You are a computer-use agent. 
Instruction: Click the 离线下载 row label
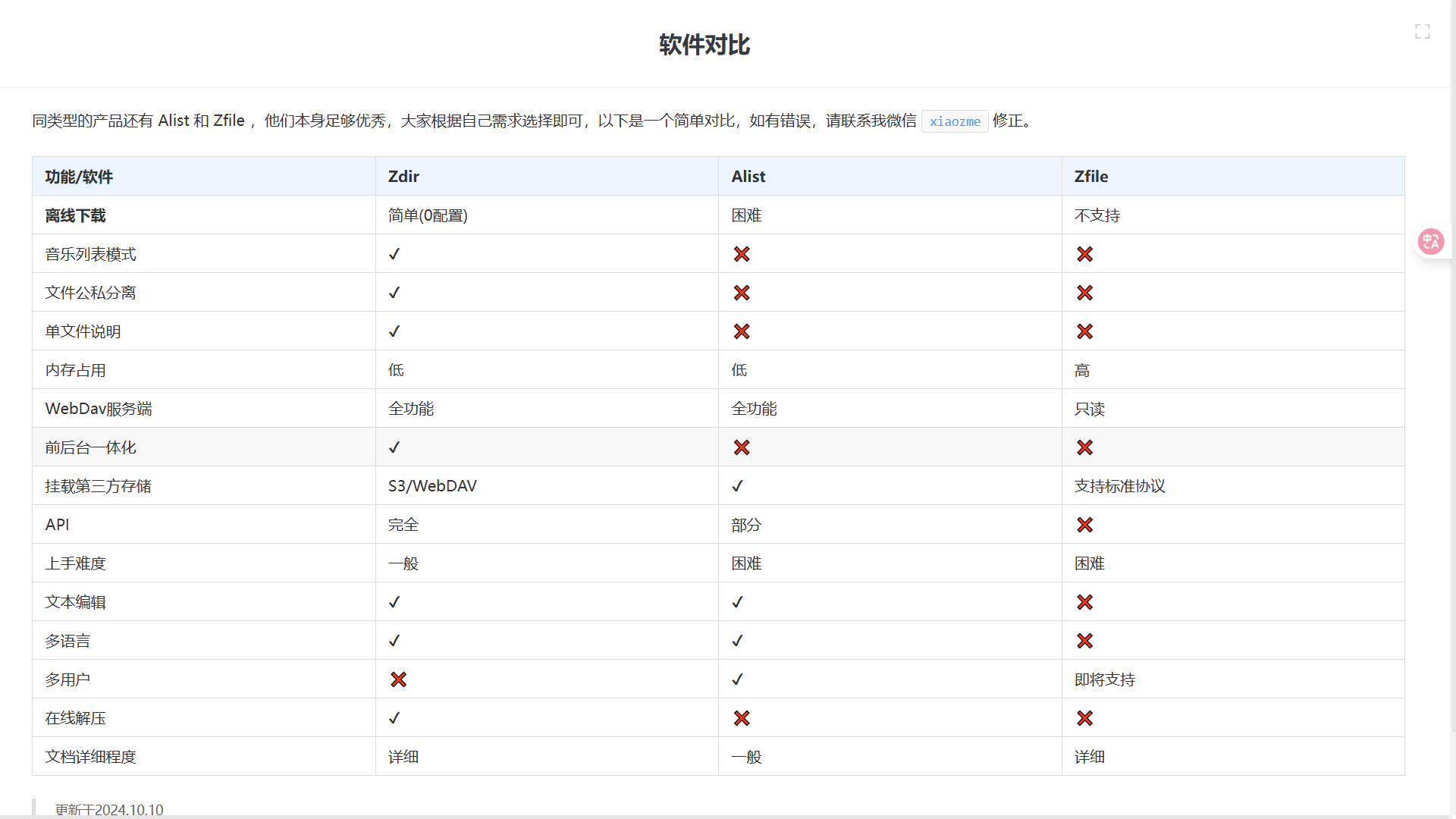tap(75, 215)
